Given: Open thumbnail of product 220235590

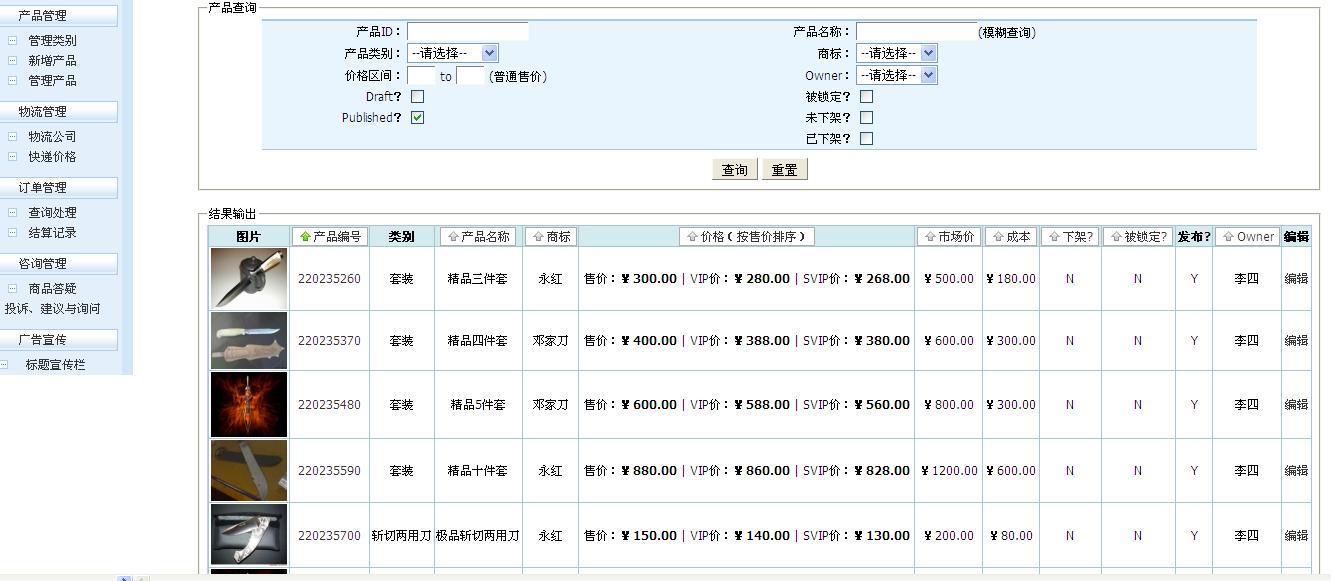Looking at the screenshot, I should point(249,470).
